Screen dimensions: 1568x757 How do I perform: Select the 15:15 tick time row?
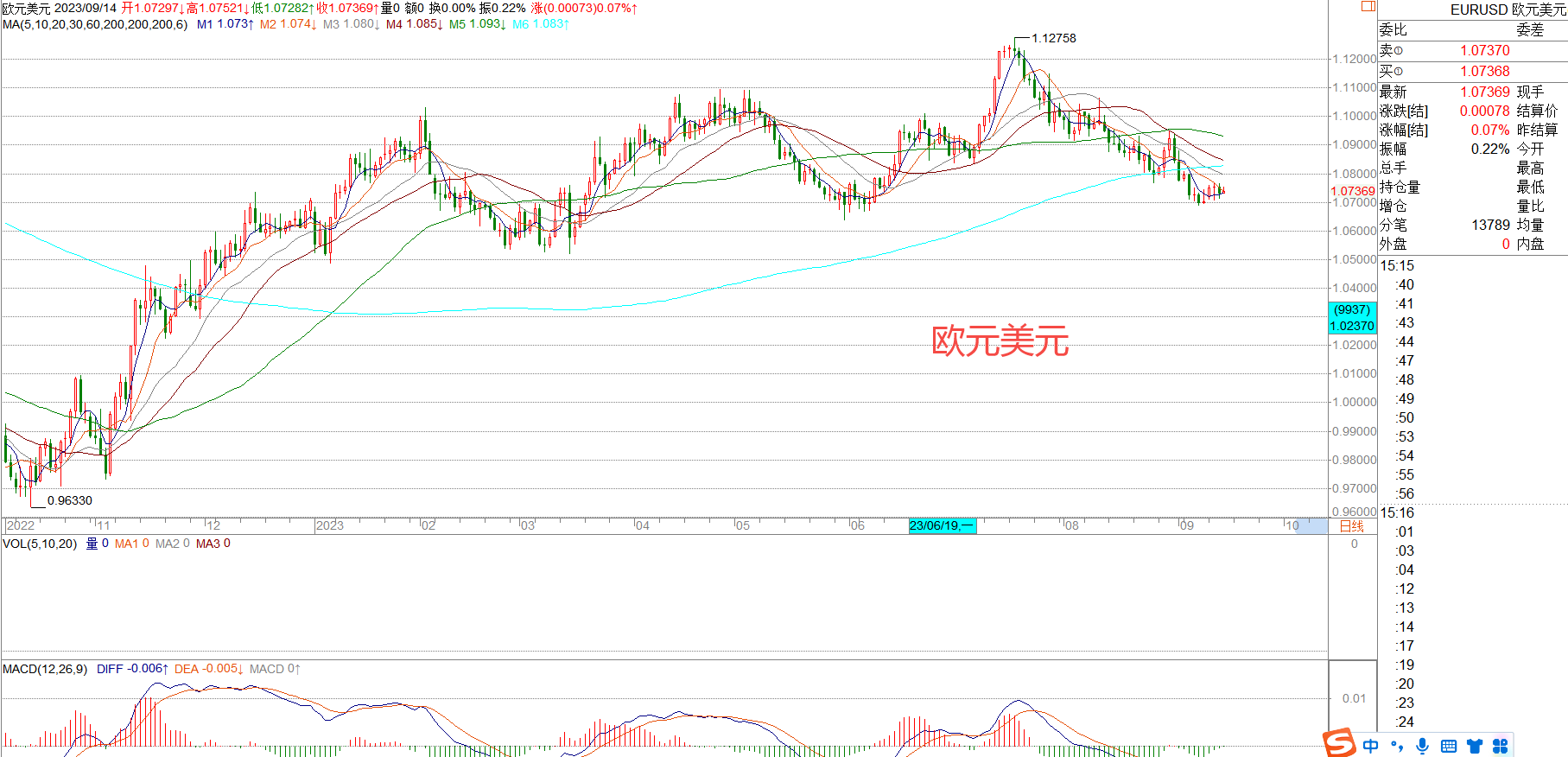pyautogui.click(x=1397, y=265)
